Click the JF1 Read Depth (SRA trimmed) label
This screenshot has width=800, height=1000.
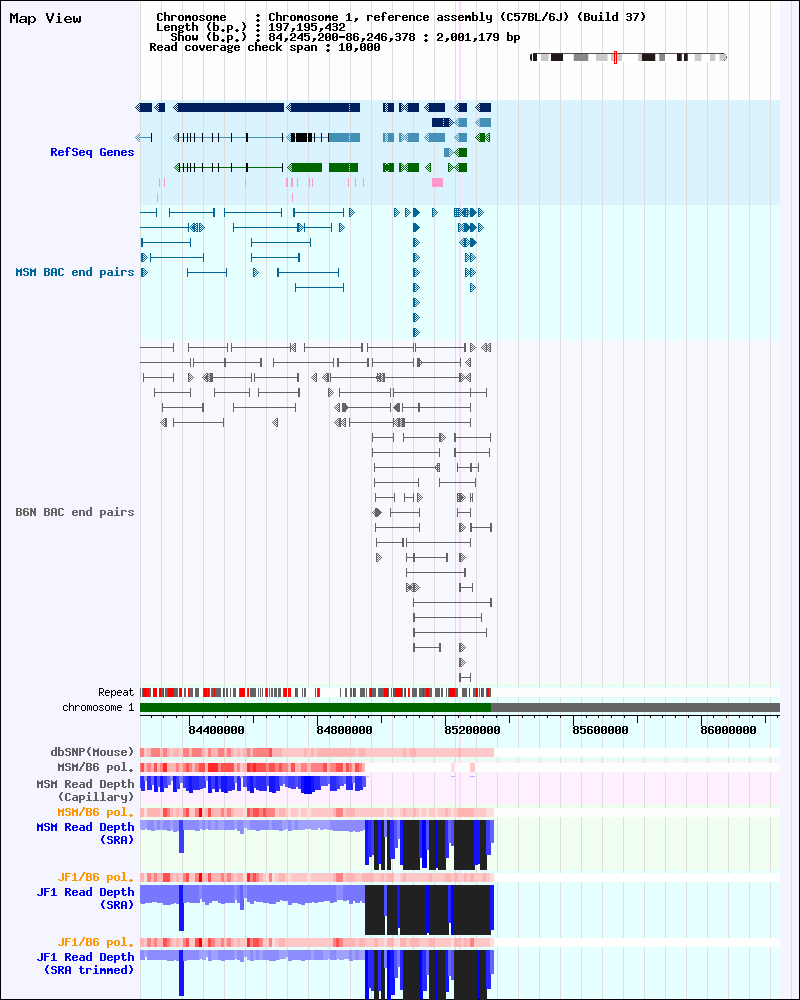[x=85, y=963]
